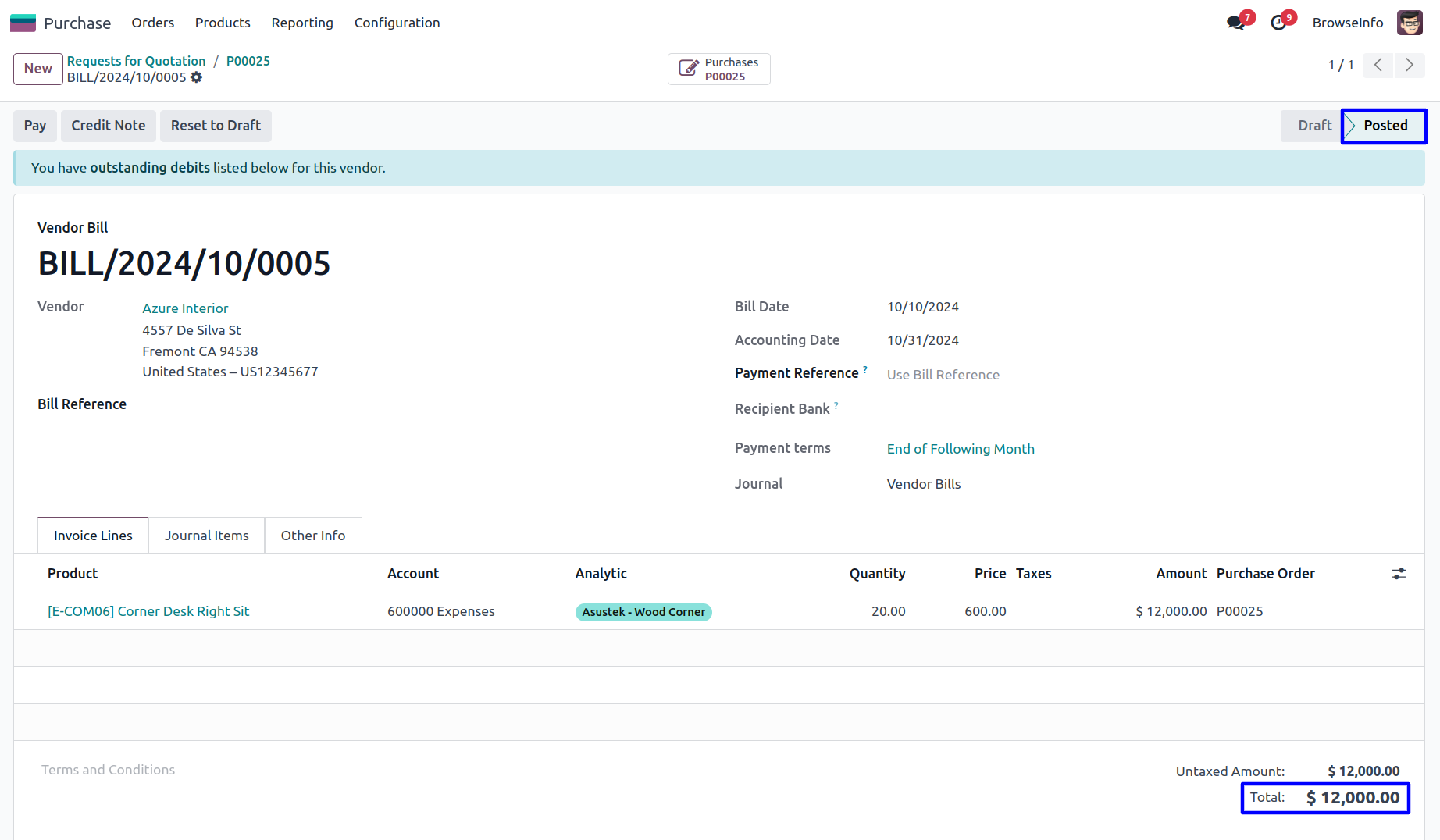This screenshot has height=840, width=1440.
Task: Click the Asustek - Wood Corner analytic tag
Action: 643,612
